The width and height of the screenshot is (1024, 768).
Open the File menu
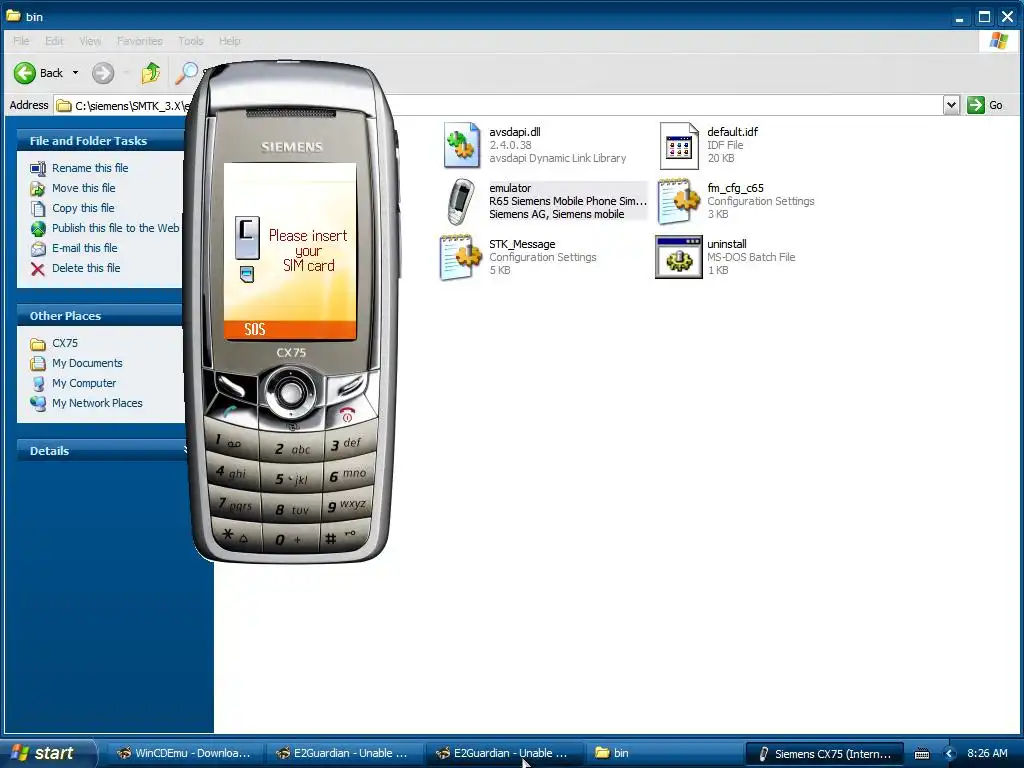[21, 40]
